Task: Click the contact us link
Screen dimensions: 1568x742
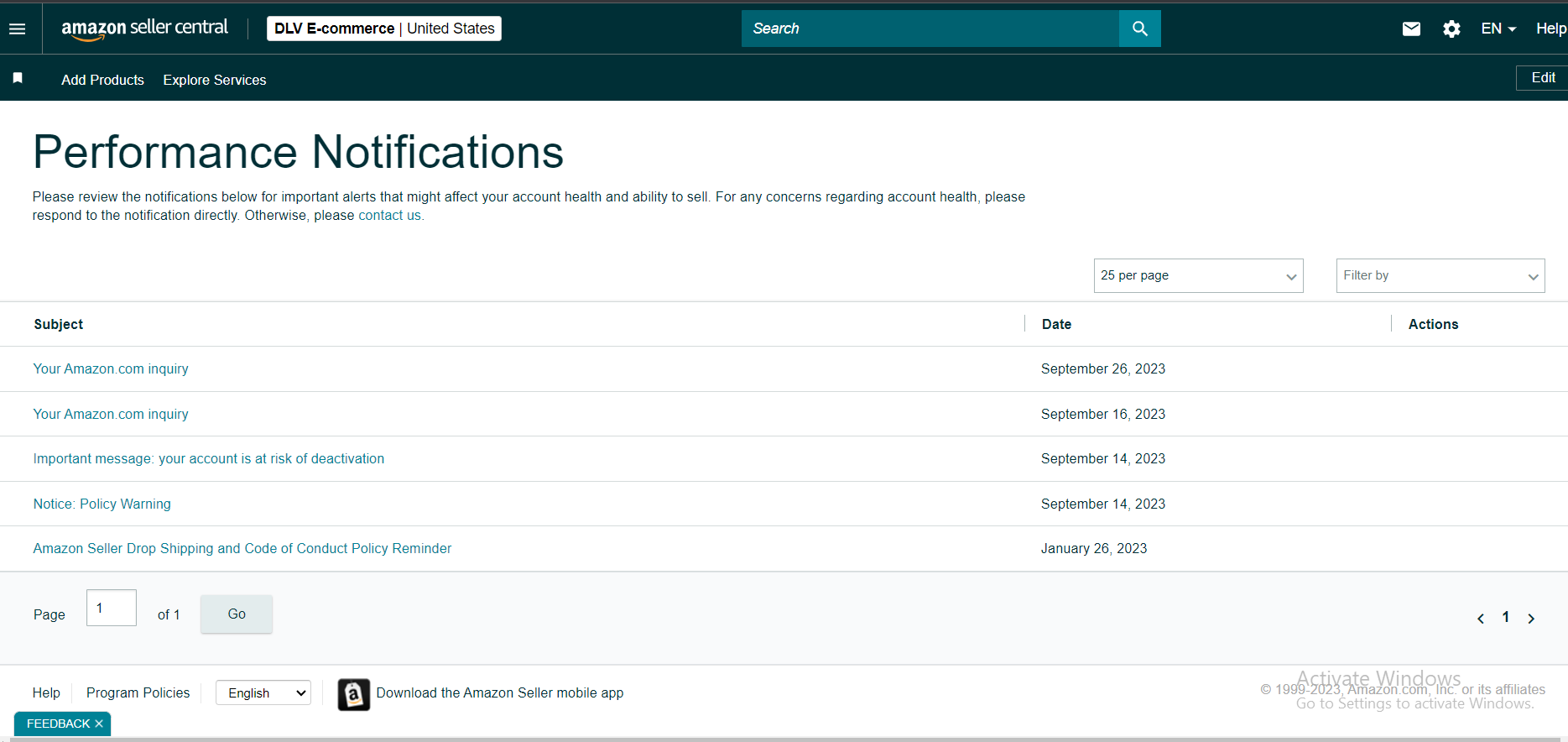Action: pyautogui.click(x=391, y=215)
